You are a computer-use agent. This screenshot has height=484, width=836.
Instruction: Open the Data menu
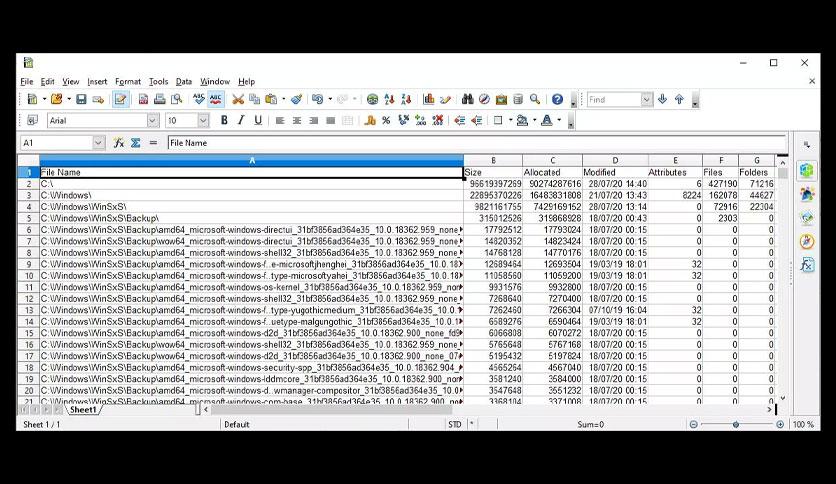tap(184, 82)
